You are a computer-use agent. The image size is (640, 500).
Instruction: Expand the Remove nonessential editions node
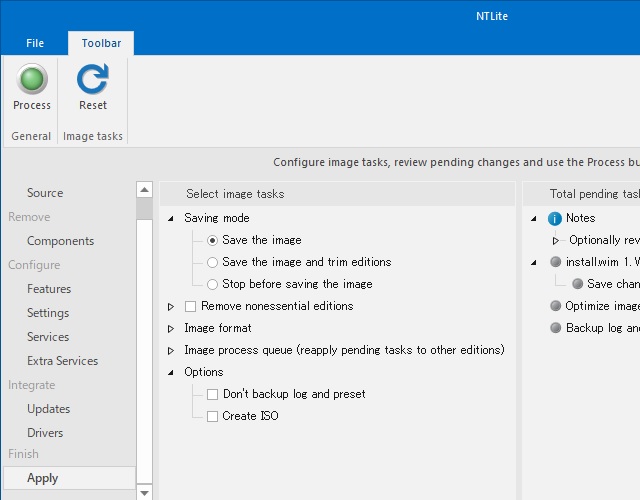(171, 307)
